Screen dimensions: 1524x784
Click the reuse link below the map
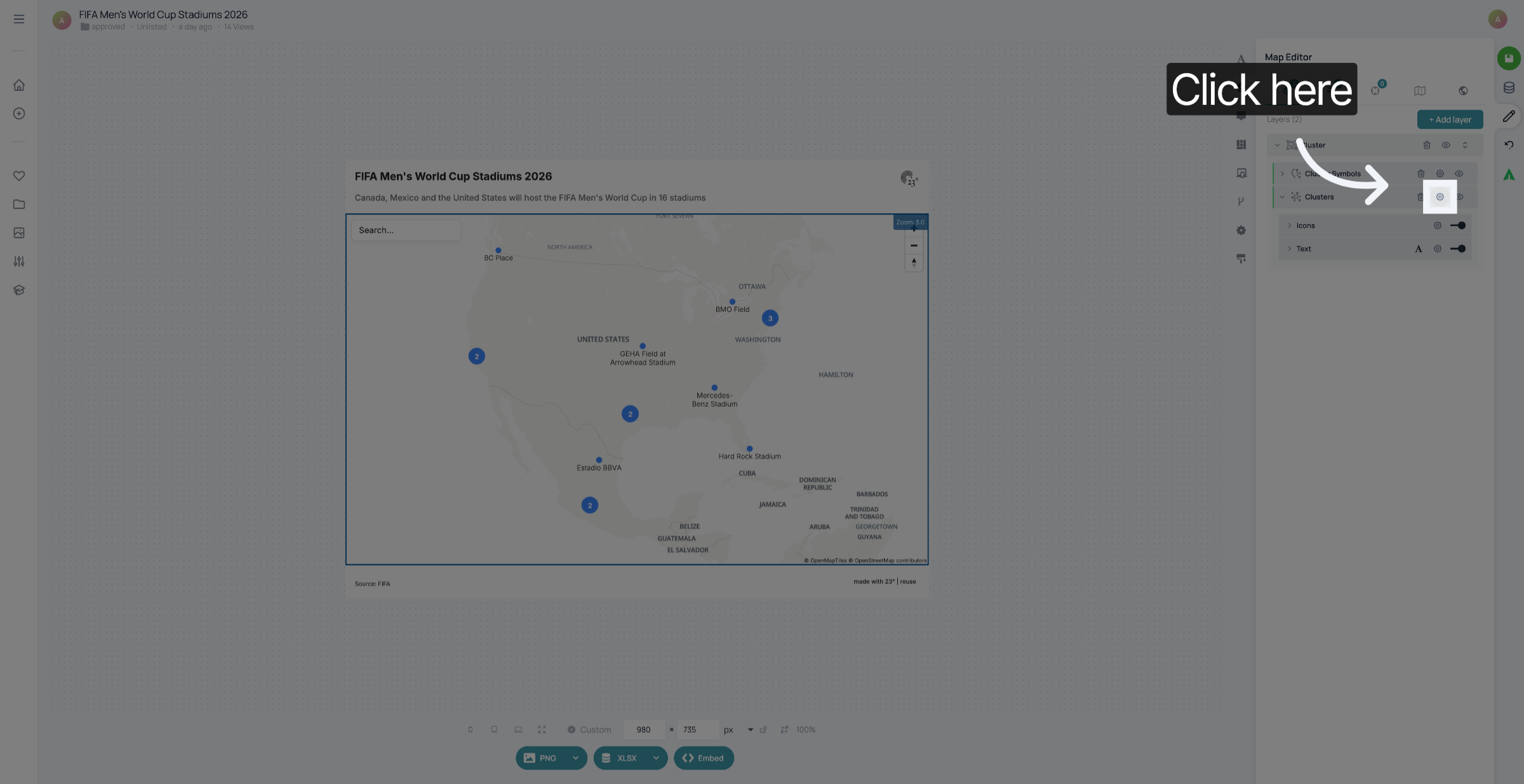[x=908, y=581]
